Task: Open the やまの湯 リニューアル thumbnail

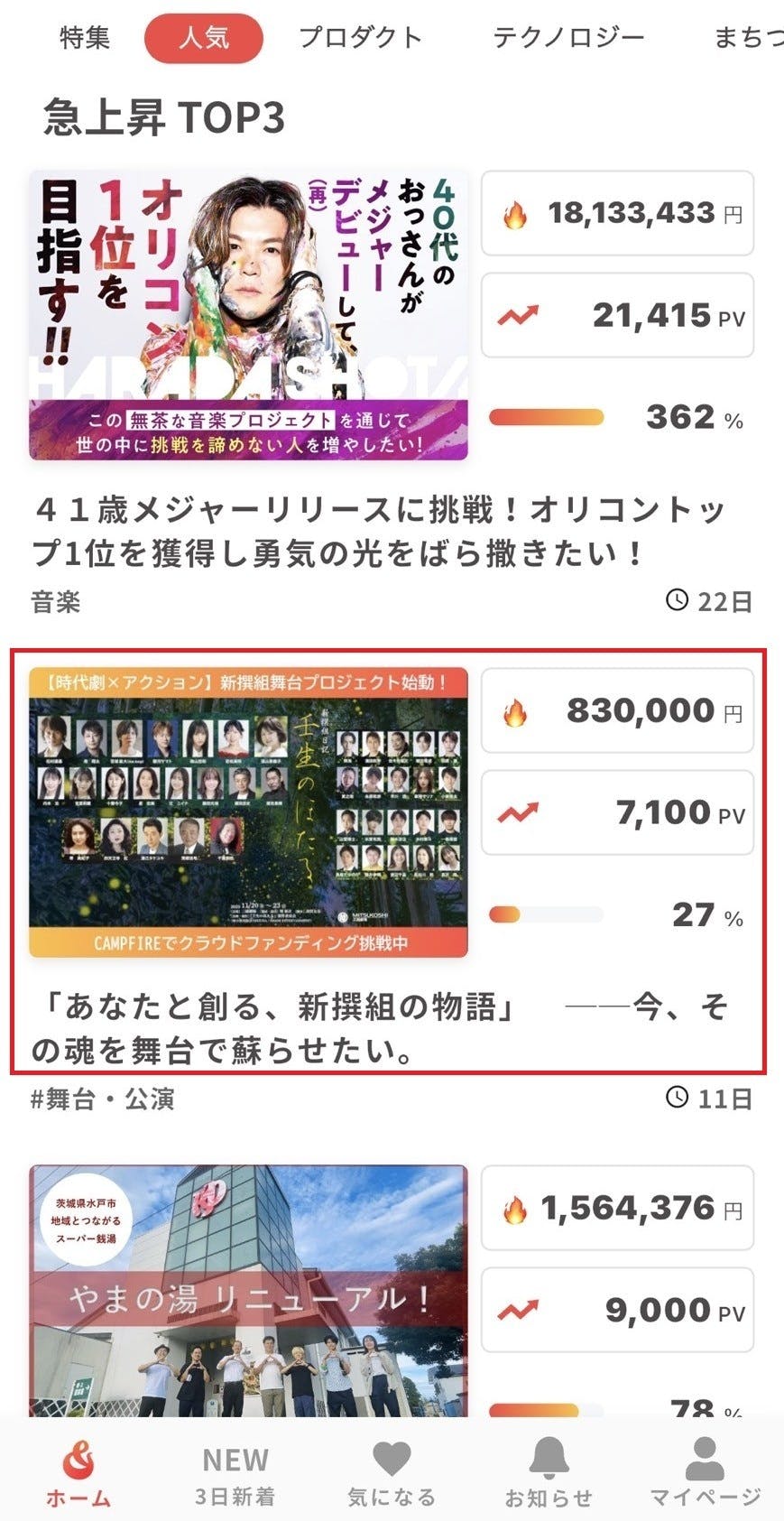Action: [248, 1291]
